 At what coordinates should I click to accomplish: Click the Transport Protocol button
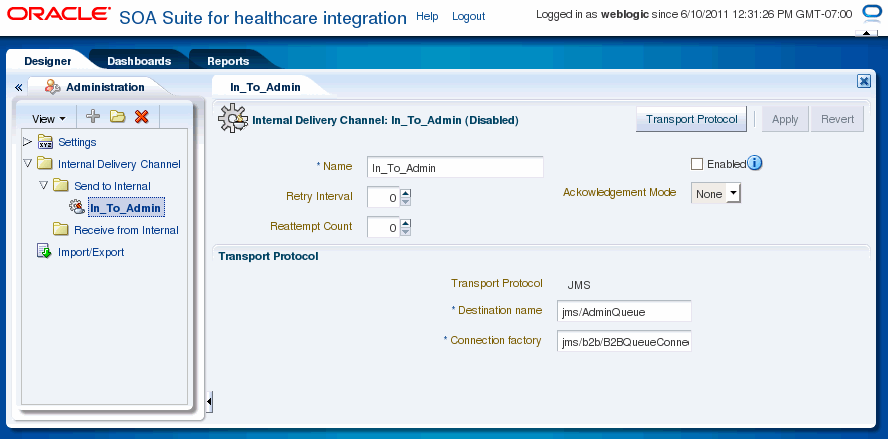tap(691, 119)
